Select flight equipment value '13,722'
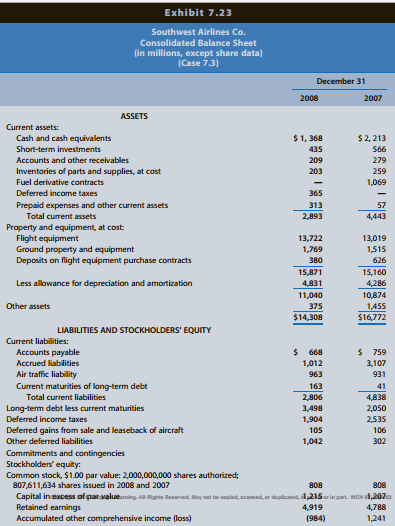This screenshot has width=395, height=526. (x=310, y=239)
